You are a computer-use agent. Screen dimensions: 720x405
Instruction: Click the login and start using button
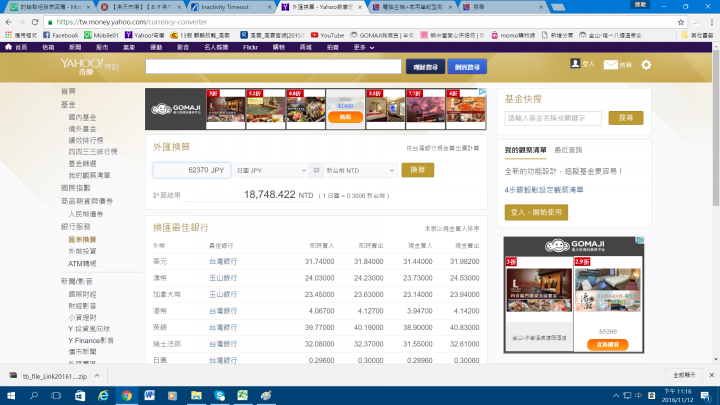click(x=536, y=212)
